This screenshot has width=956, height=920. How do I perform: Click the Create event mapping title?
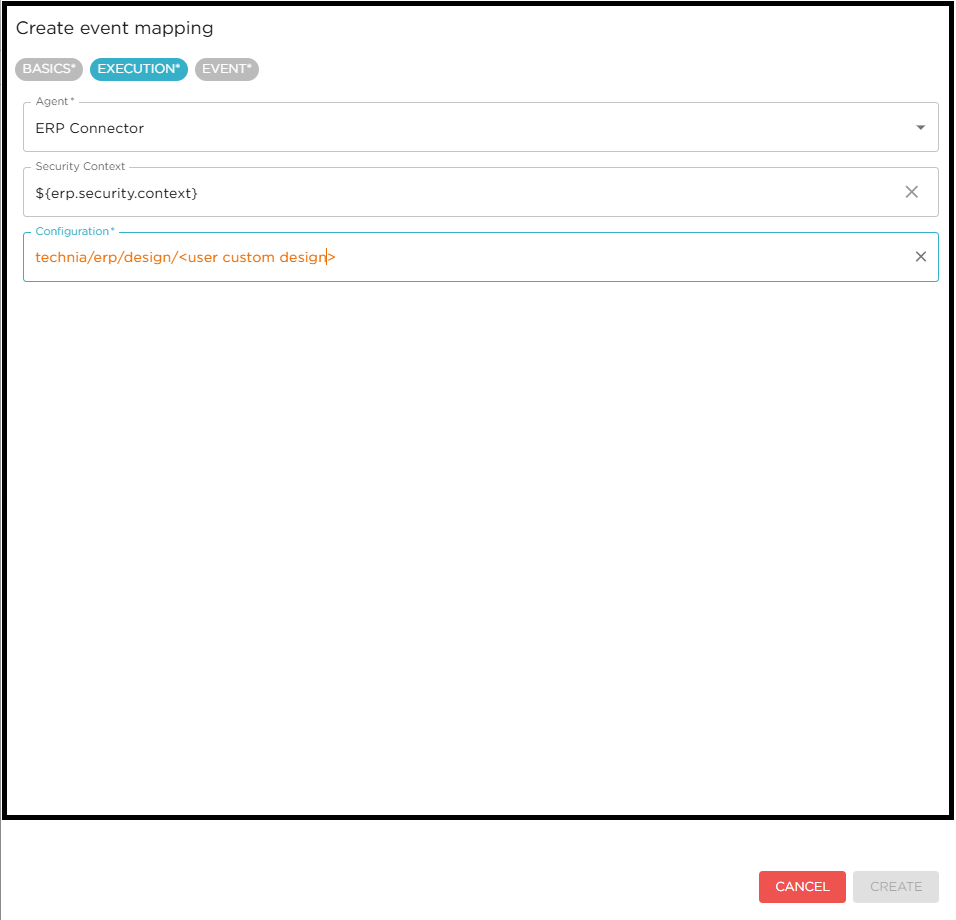tap(114, 28)
